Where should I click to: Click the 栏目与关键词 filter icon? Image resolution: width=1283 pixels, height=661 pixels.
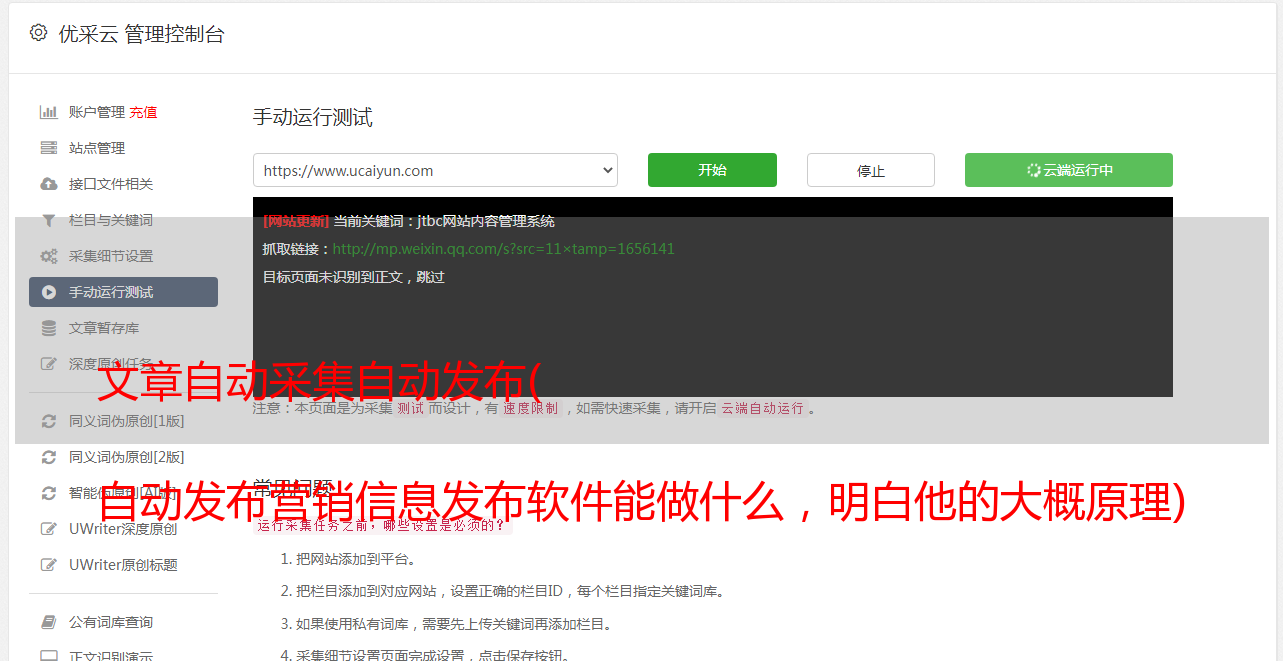tap(48, 220)
